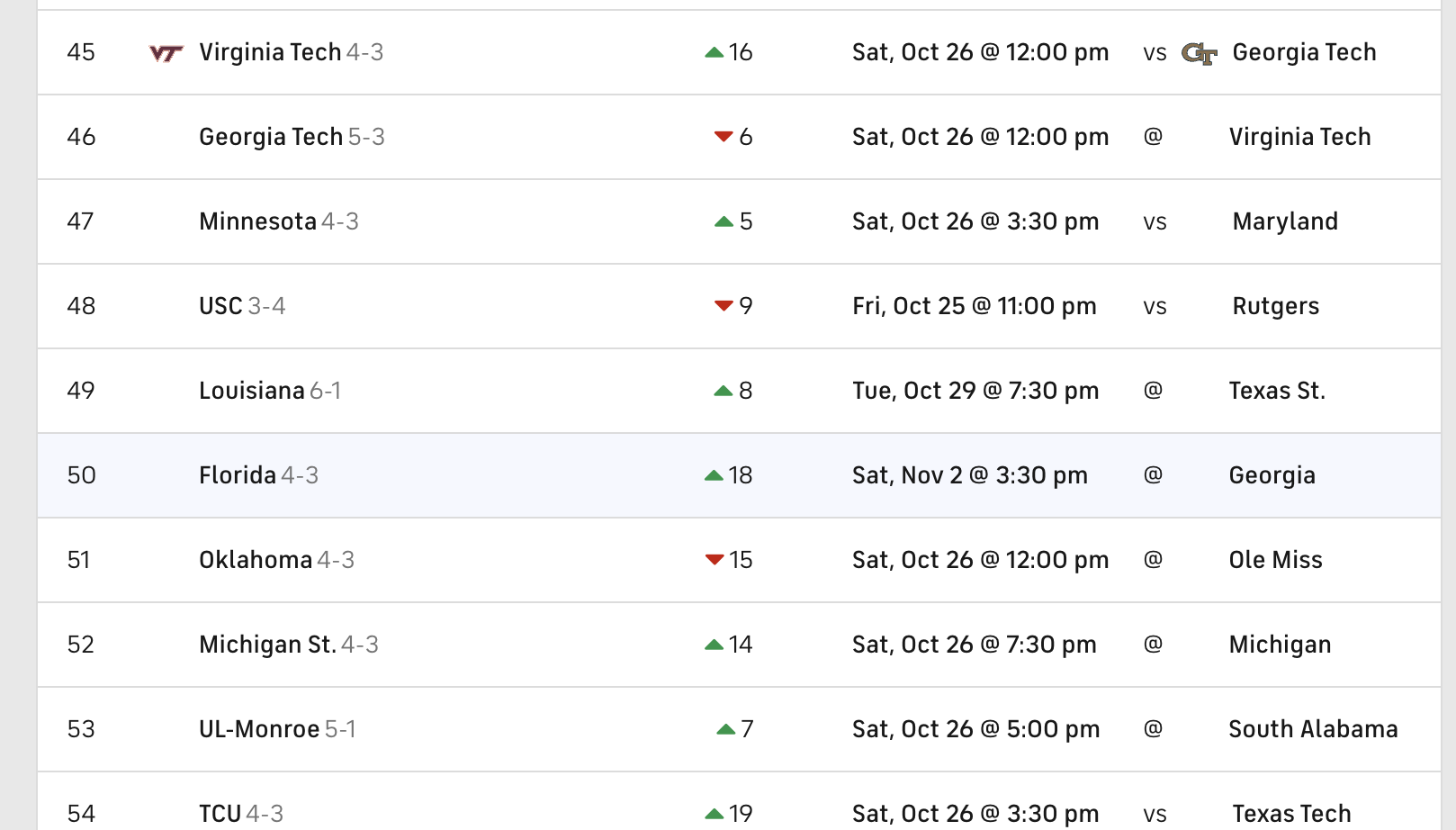Click the Georgia Tech opponent logo
The width and height of the screenshot is (1456, 830).
(1199, 53)
